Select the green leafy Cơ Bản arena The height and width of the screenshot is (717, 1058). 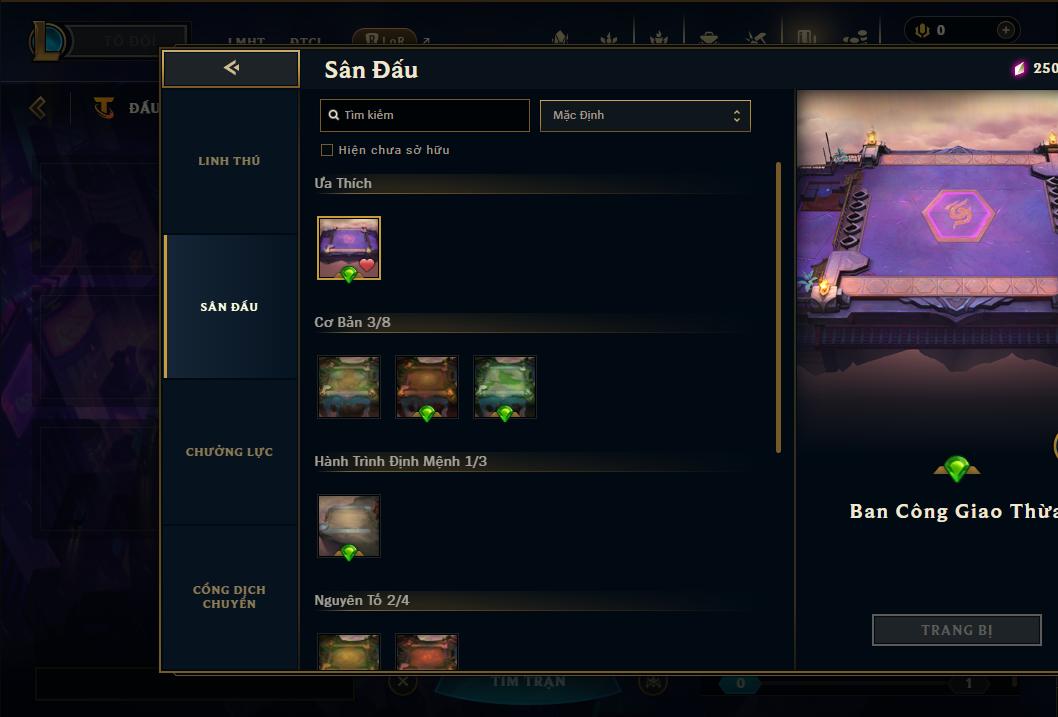[505, 387]
